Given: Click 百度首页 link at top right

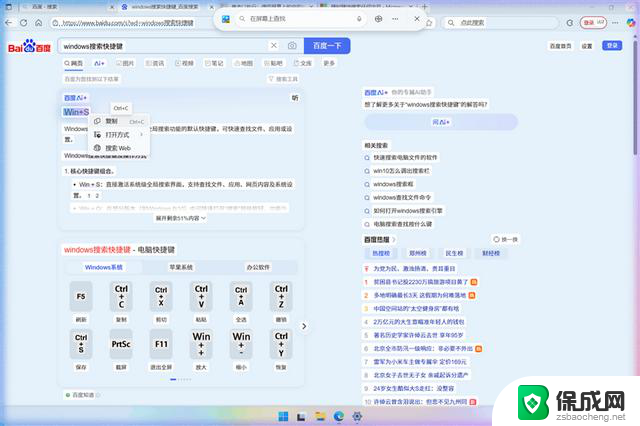Looking at the screenshot, I should click(560, 46).
